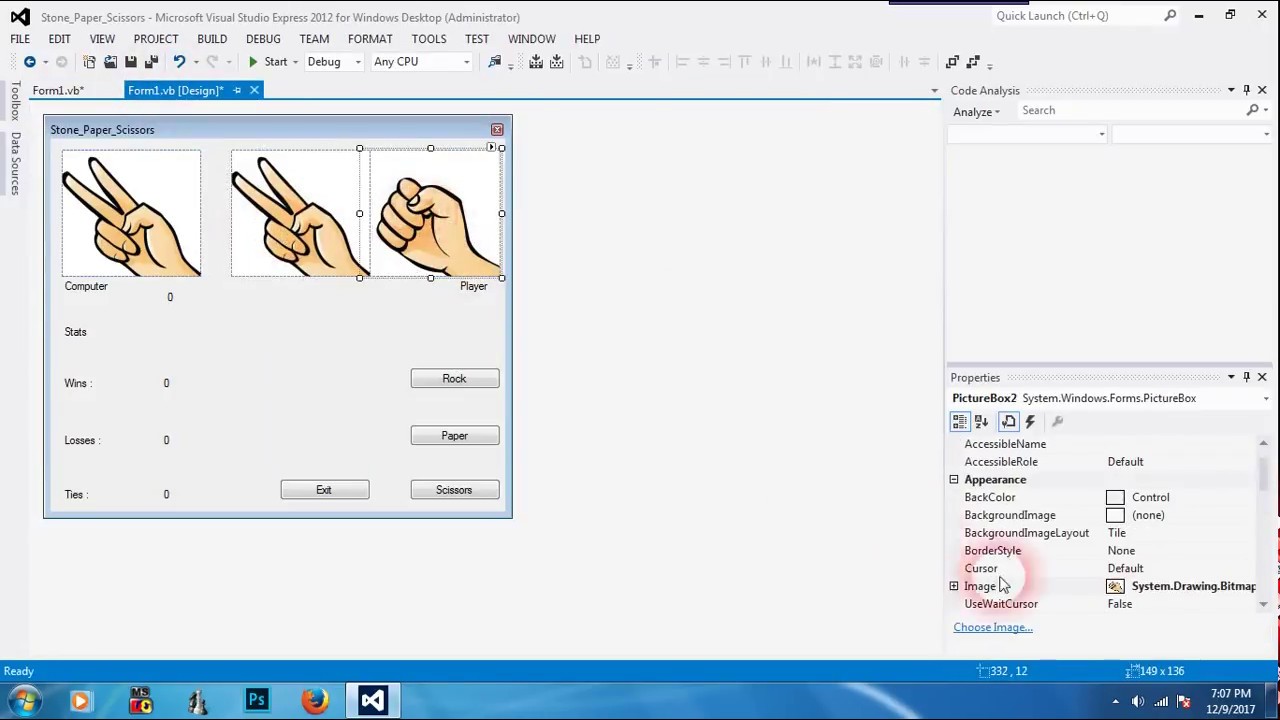
Task: Open the PROJECT menu
Action: [156, 39]
